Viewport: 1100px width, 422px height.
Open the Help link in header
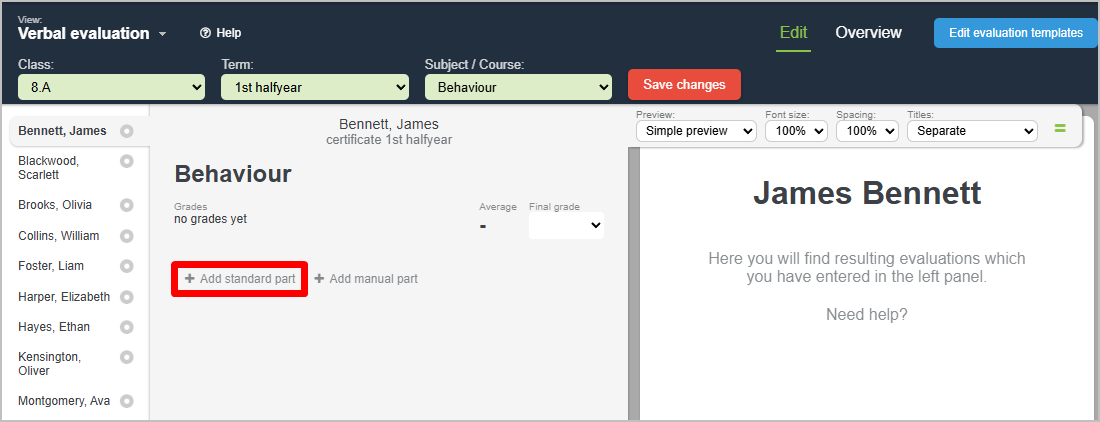[x=221, y=33]
